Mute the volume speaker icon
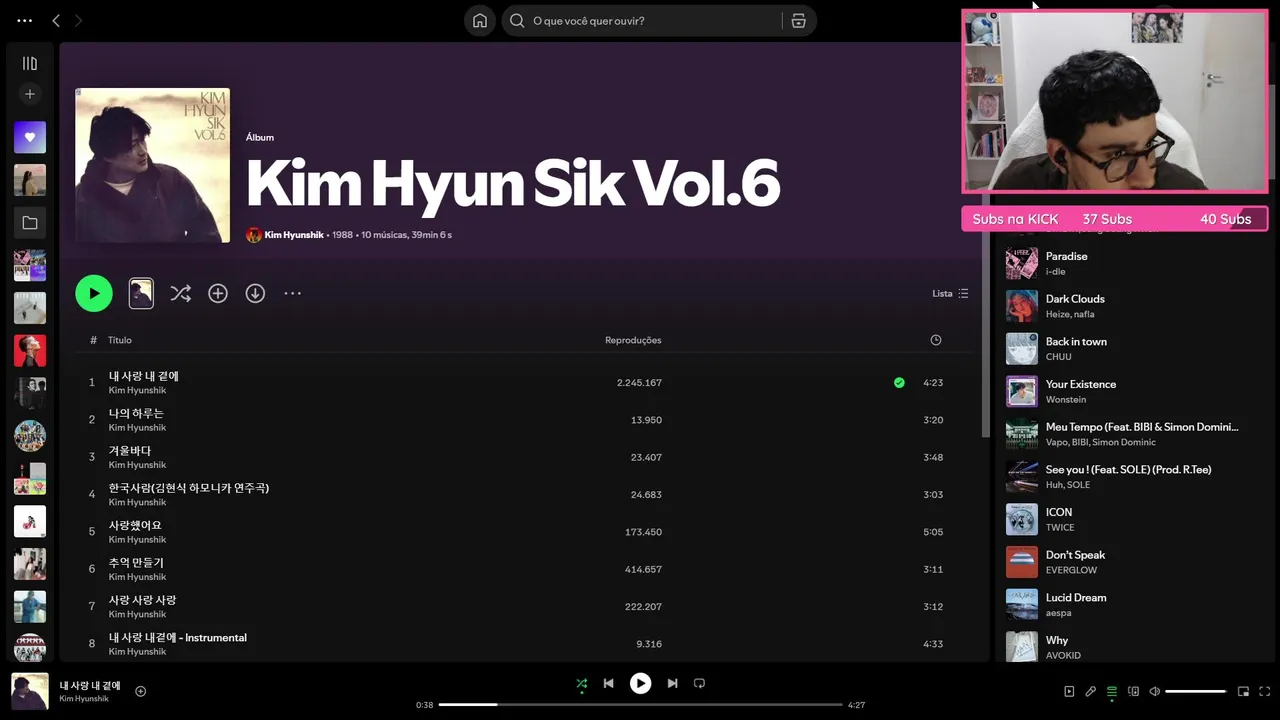This screenshot has width=1280, height=720. [1155, 691]
